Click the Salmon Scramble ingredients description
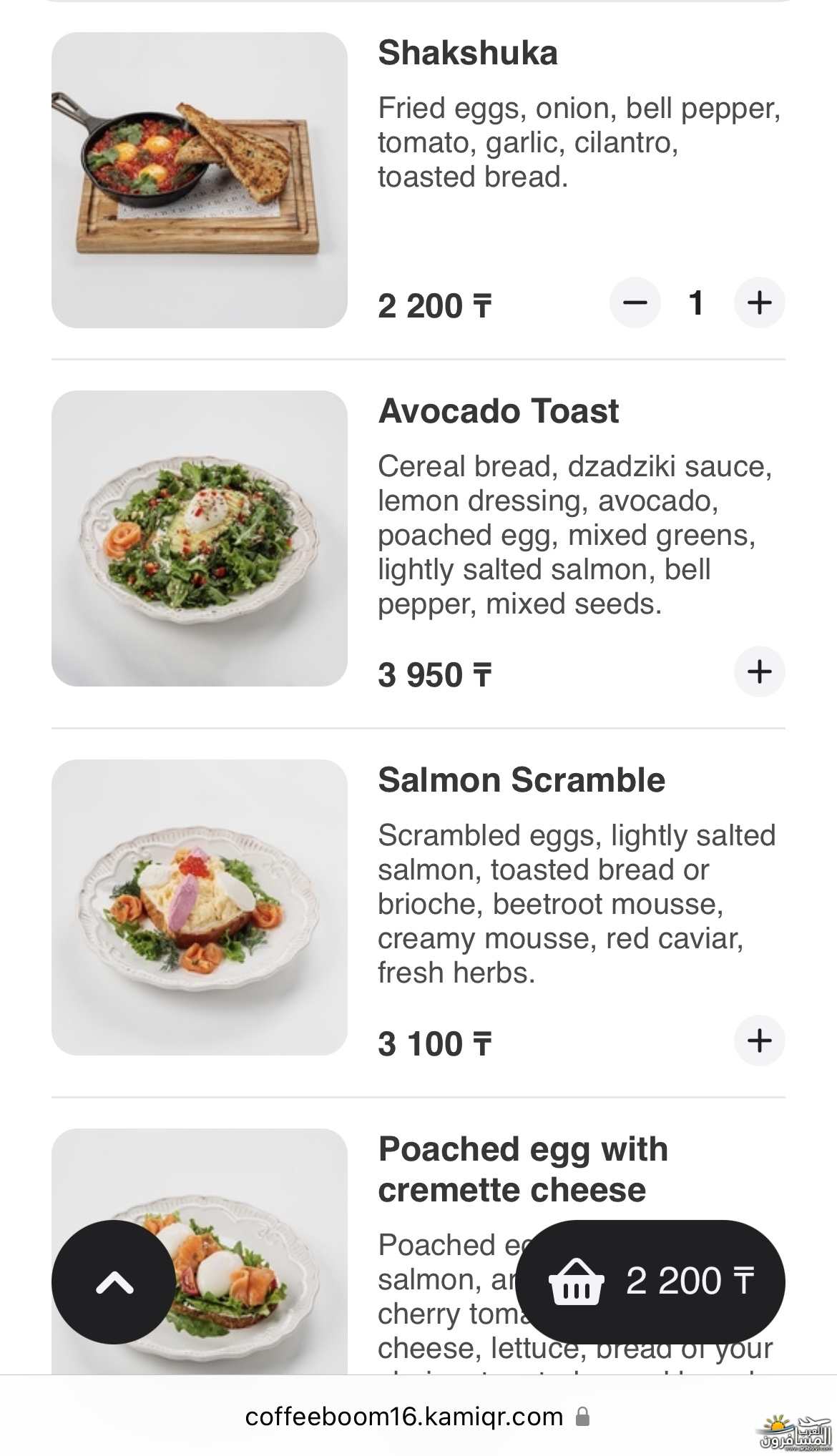Image resolution: width=837 pixels, height=1456 pixels. [577, 904]
